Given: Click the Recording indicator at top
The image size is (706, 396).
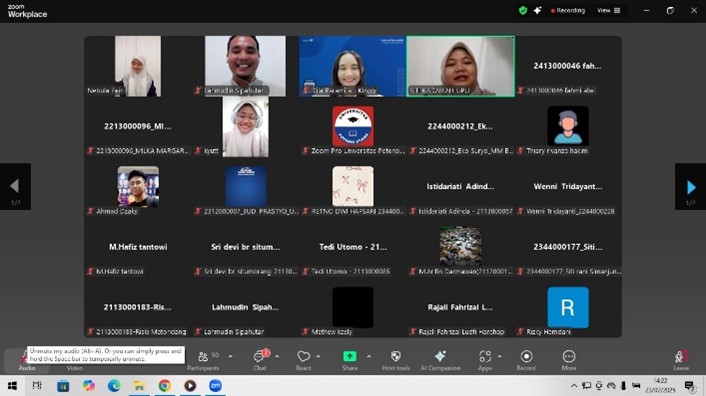Looking at the screenshot, I should click(x=568, y=10).
